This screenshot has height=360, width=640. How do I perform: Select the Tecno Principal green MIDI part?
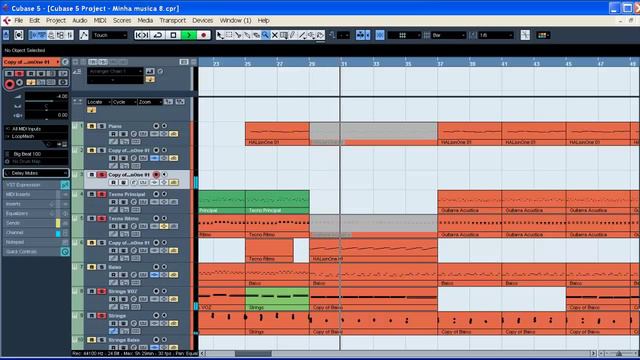tap(277, 202)
